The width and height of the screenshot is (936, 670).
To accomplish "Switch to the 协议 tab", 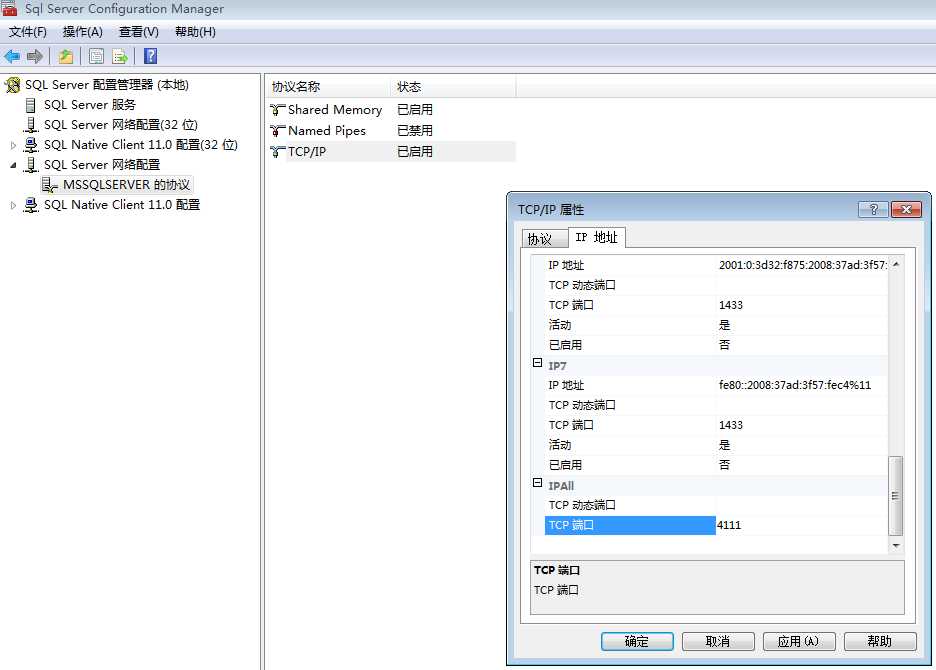I will coord(544,239).
